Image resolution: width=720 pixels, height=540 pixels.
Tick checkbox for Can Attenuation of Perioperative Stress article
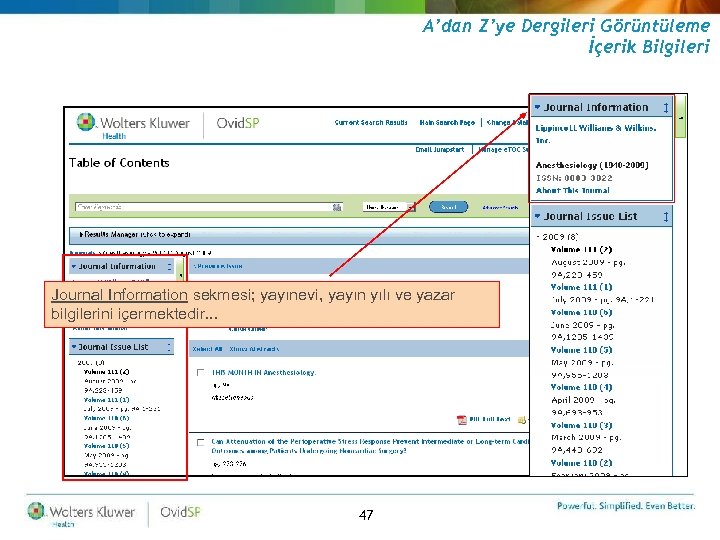click(x=200, y=442)
